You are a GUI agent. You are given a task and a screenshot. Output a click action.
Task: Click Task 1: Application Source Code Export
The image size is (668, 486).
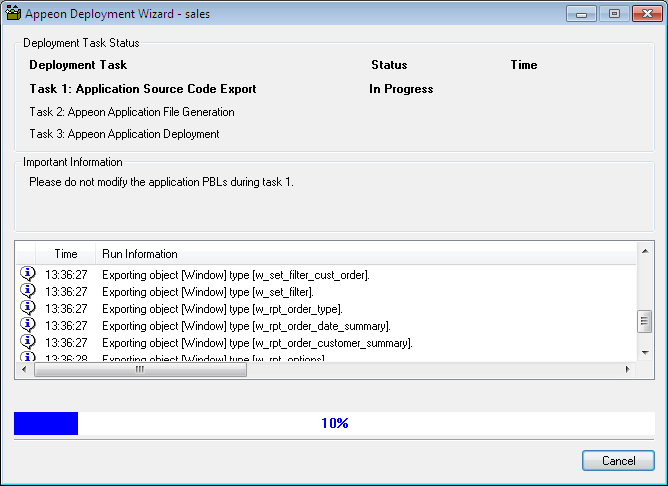(143, 89)
